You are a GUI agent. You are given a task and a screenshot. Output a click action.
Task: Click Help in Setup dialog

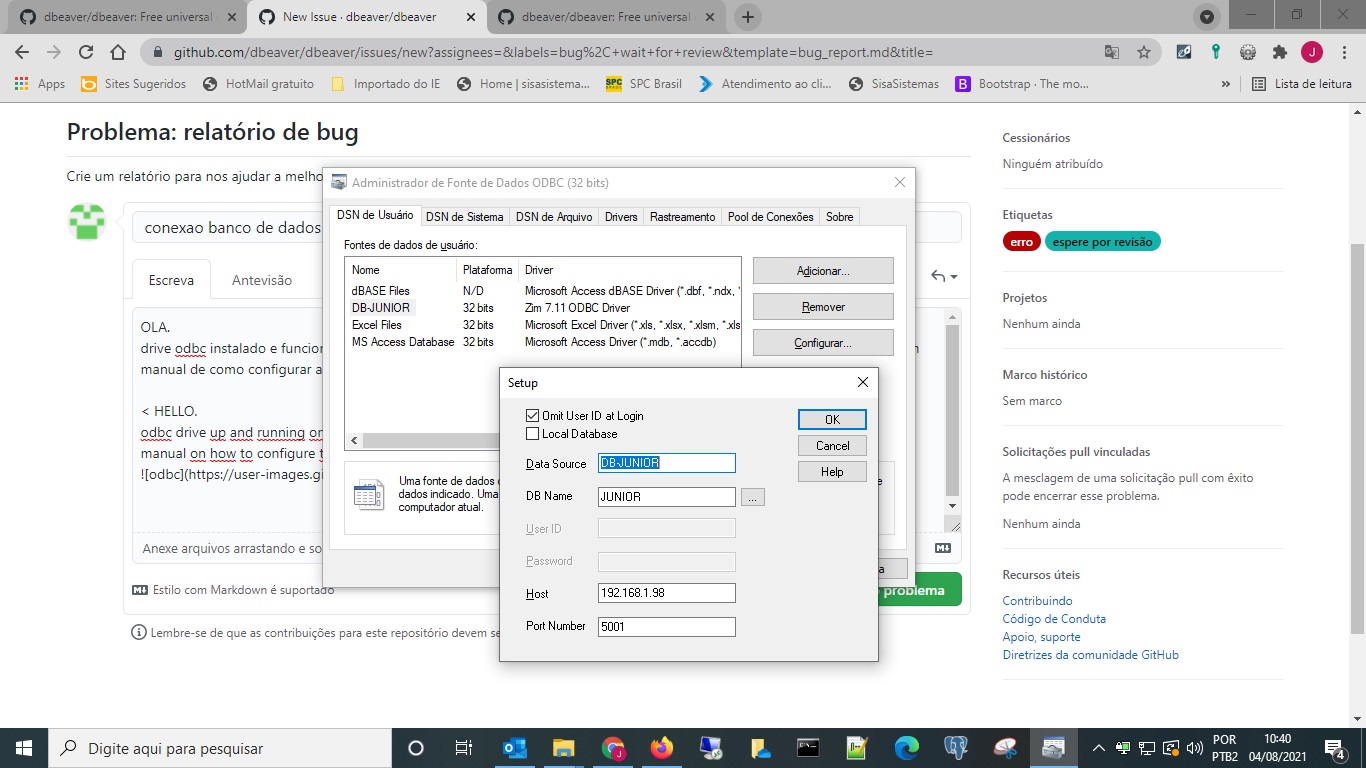pos(832,472)
